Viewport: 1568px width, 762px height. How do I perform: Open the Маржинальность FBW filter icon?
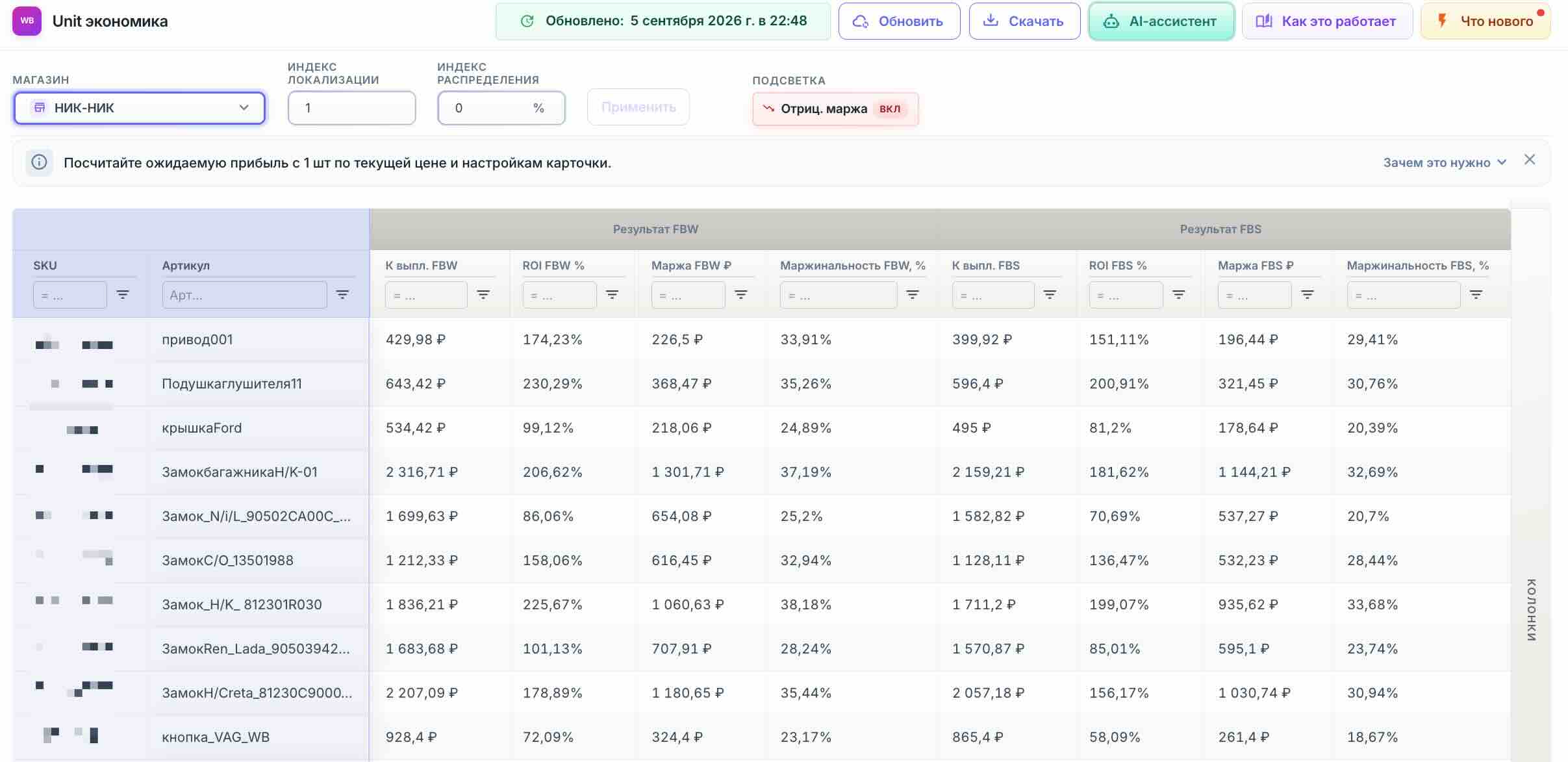[x=913, y=295]
